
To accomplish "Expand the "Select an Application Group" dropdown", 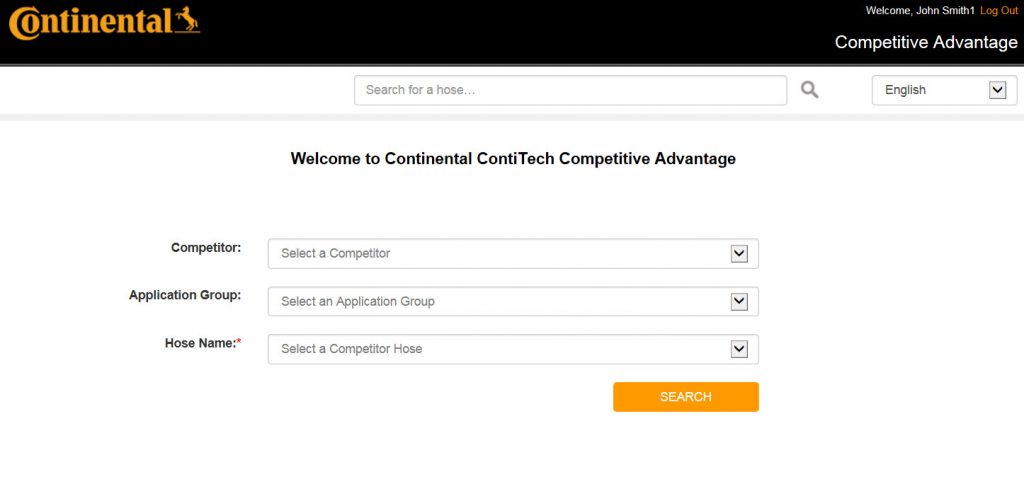I will [500, 301].
